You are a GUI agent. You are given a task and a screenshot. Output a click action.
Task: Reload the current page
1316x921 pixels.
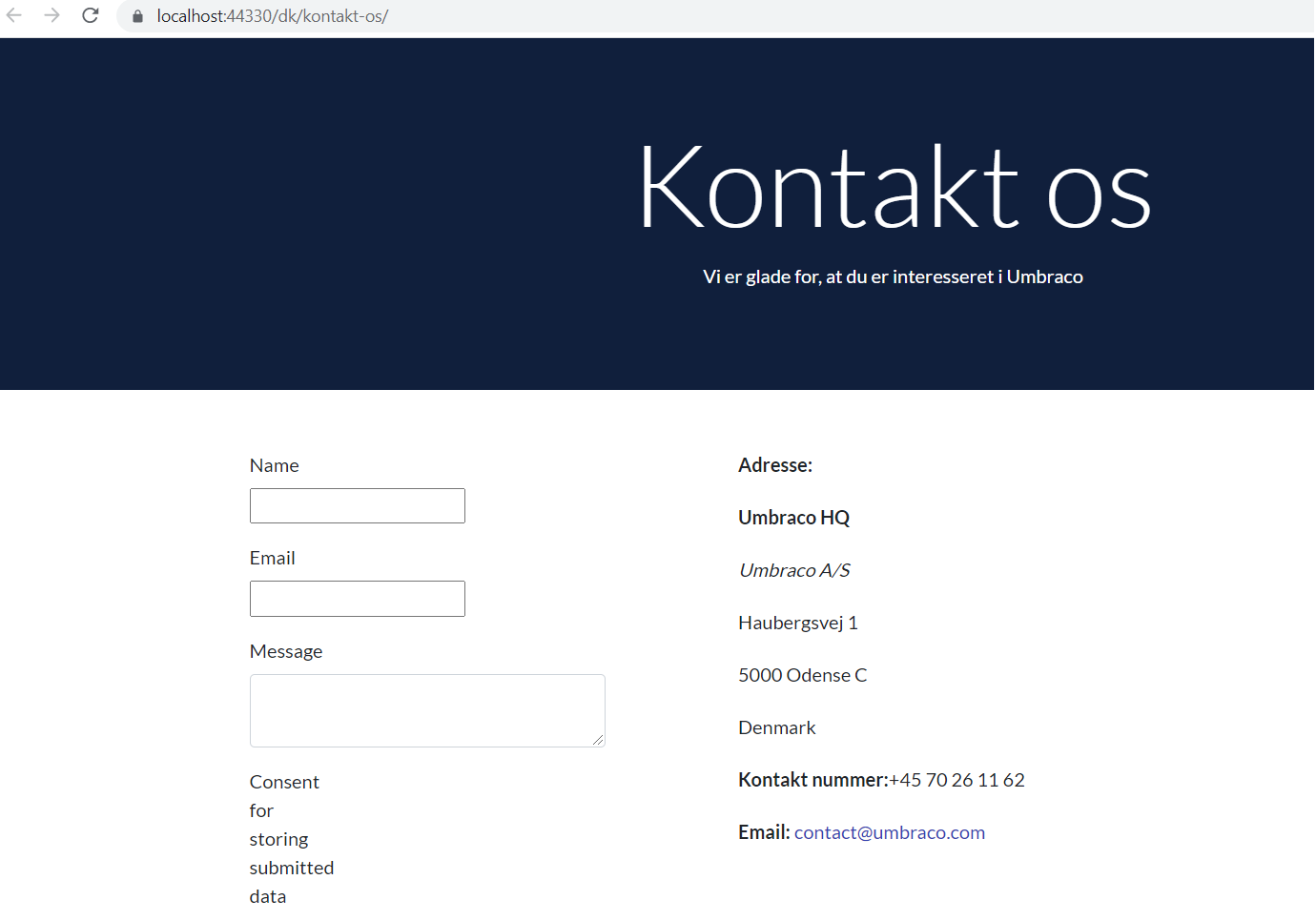coord(91,15)
